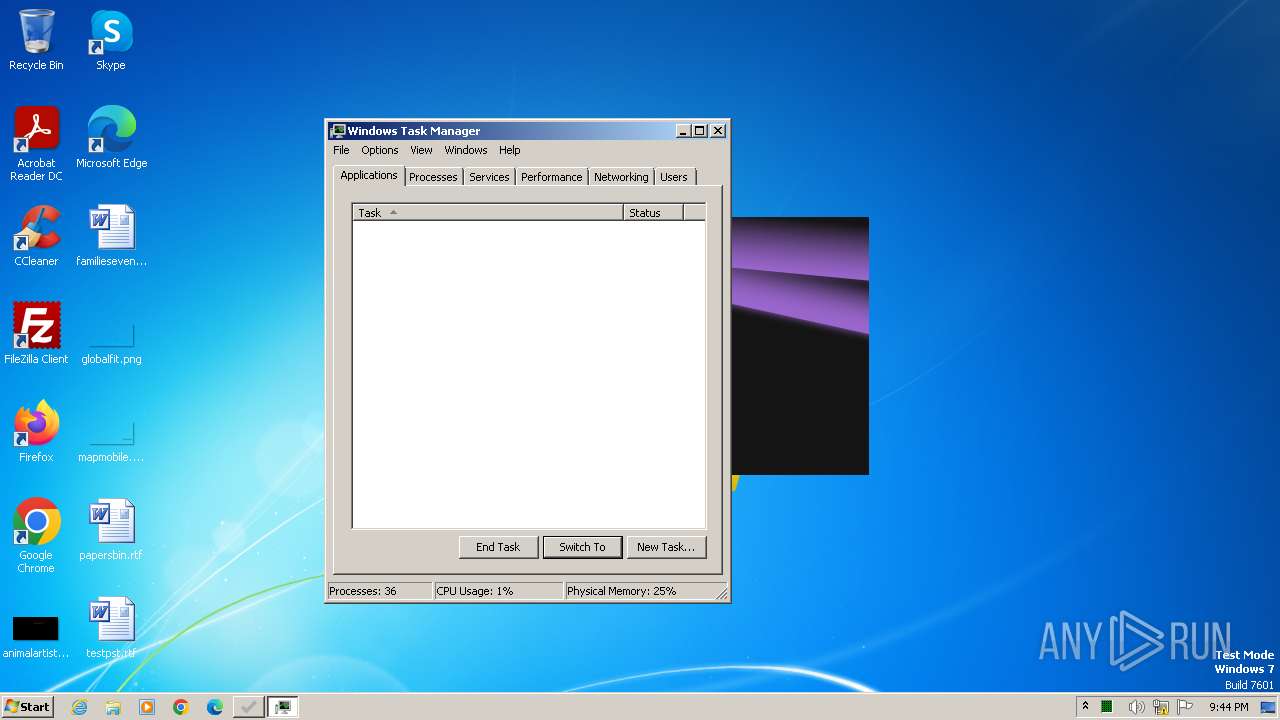Viewport: 1280px width, 720px height.
Task: Switch to the Processes tab
Action: click(x=433, y=177)
